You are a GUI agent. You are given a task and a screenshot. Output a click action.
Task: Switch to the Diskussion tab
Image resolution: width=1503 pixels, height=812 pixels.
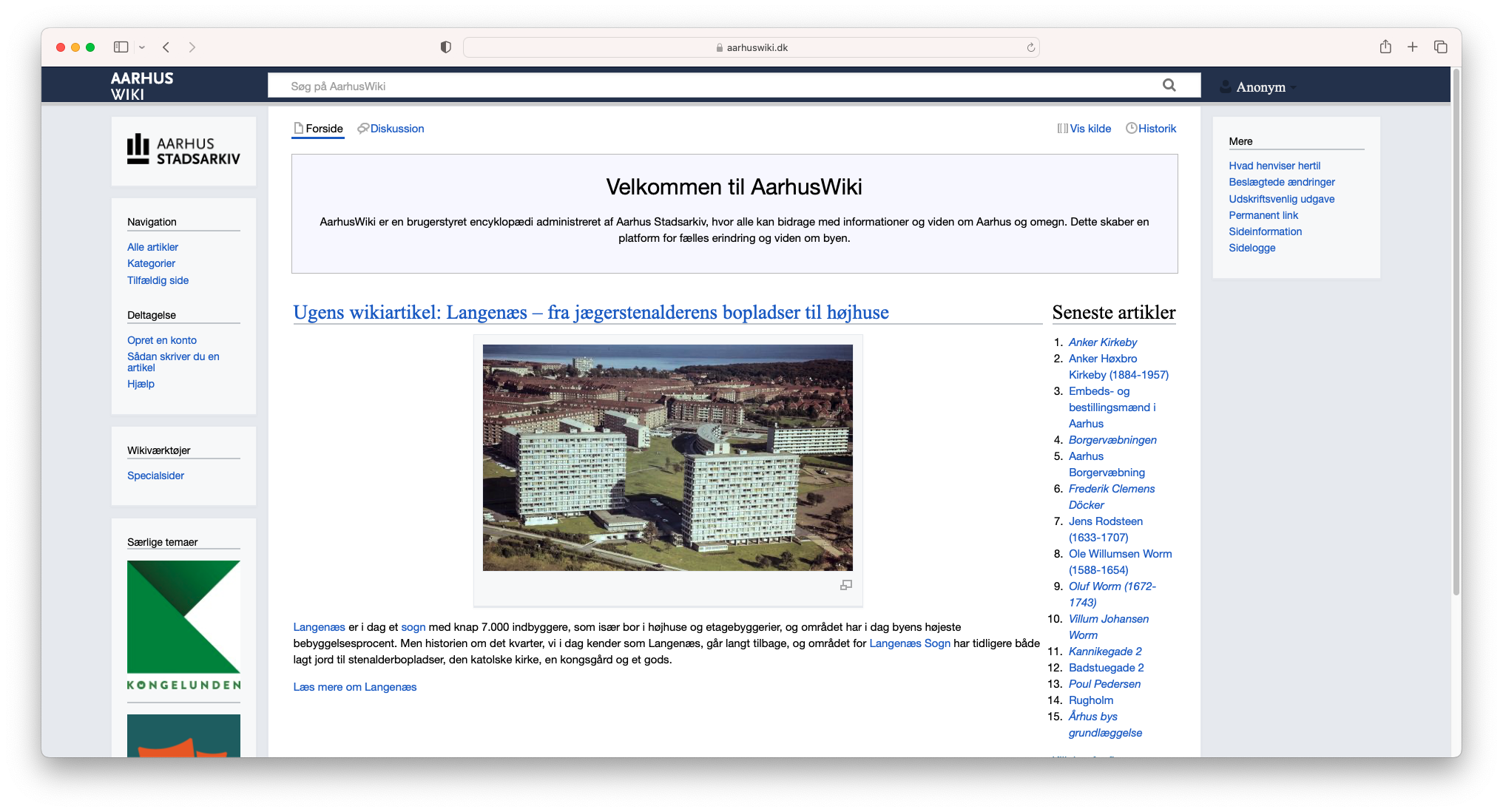[391, 129]
